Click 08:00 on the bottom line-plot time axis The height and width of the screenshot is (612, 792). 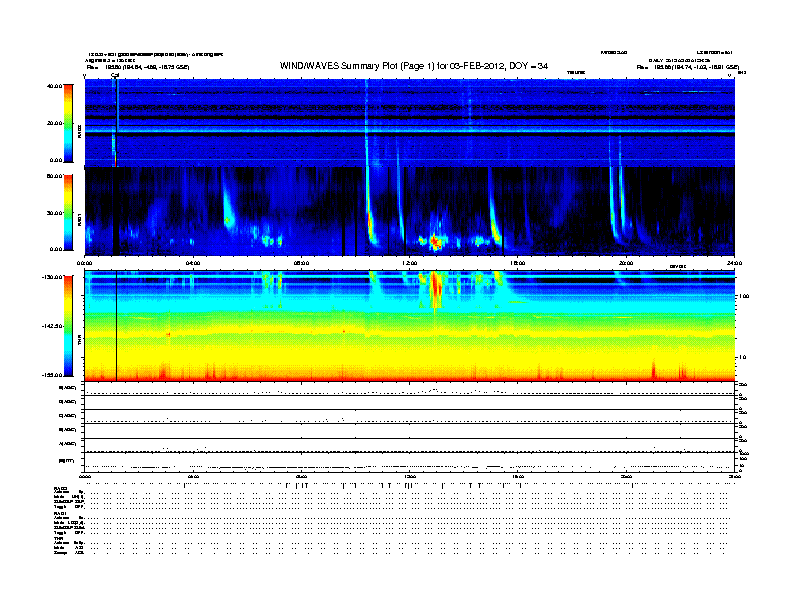click(x=301, y=476)
